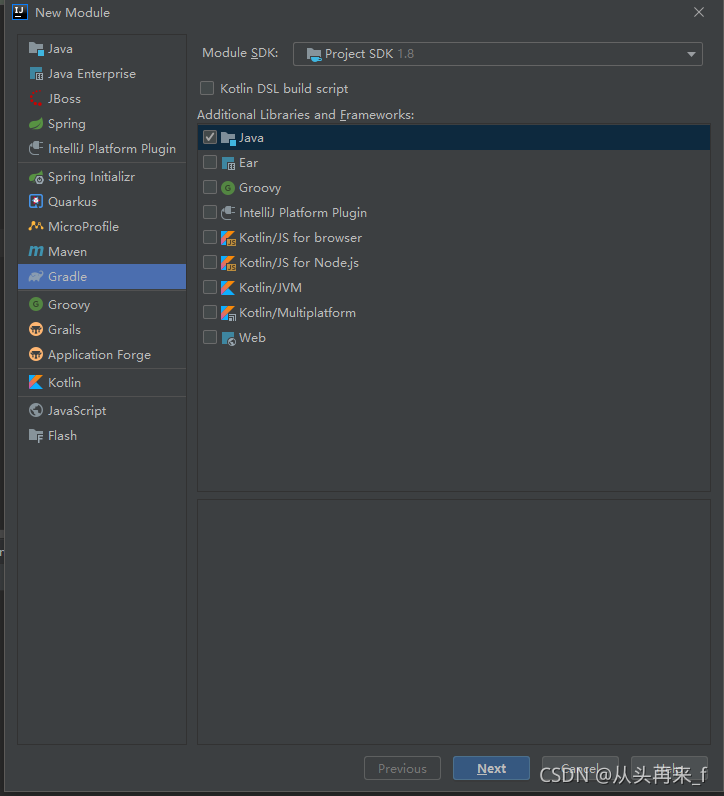Screen dimensions: 724x796
Task: Click the green Groovy icon in sidebar
Action: pyautogui.click(x=36, y=305)
